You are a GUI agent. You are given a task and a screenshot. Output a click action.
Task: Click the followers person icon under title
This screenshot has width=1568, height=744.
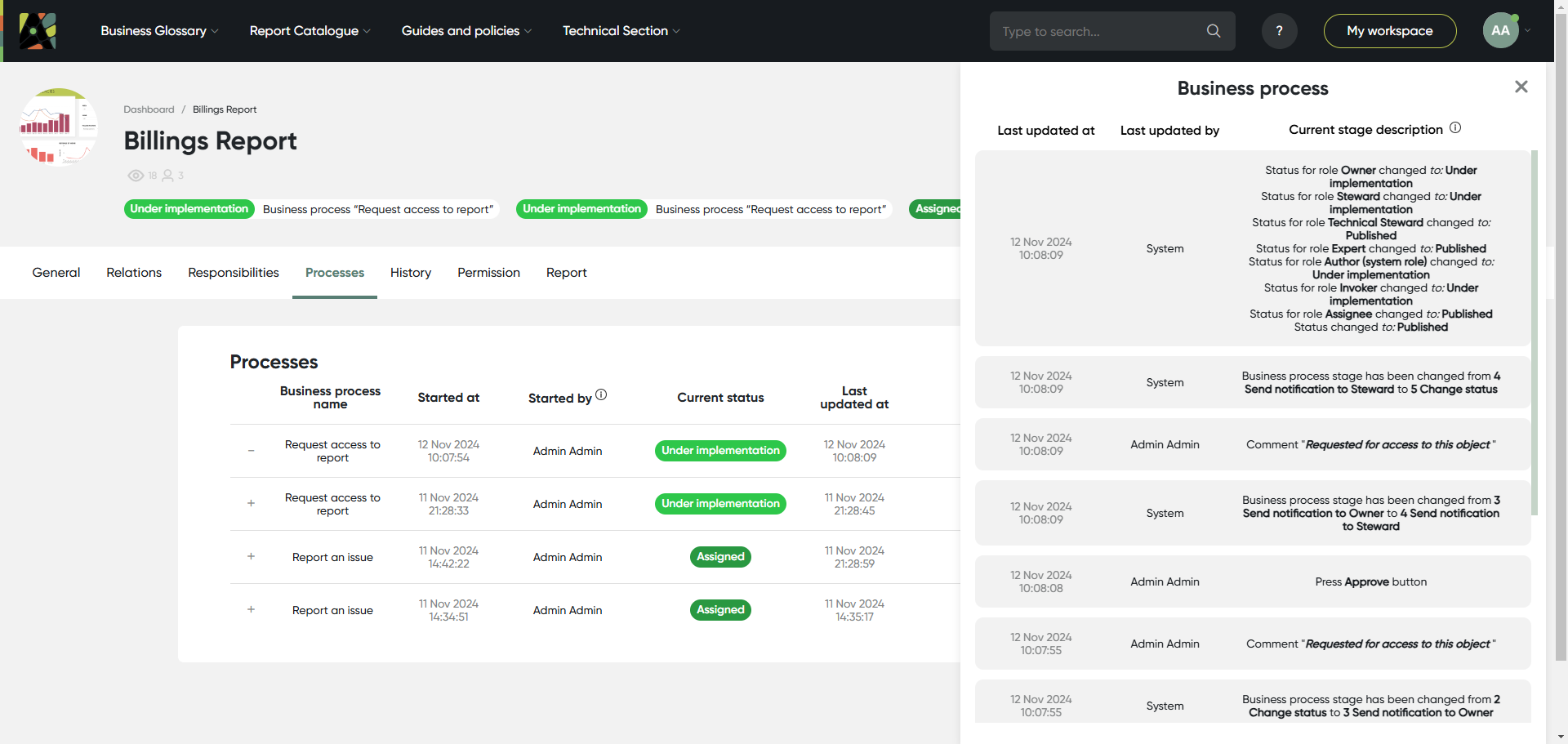(167, 176)
